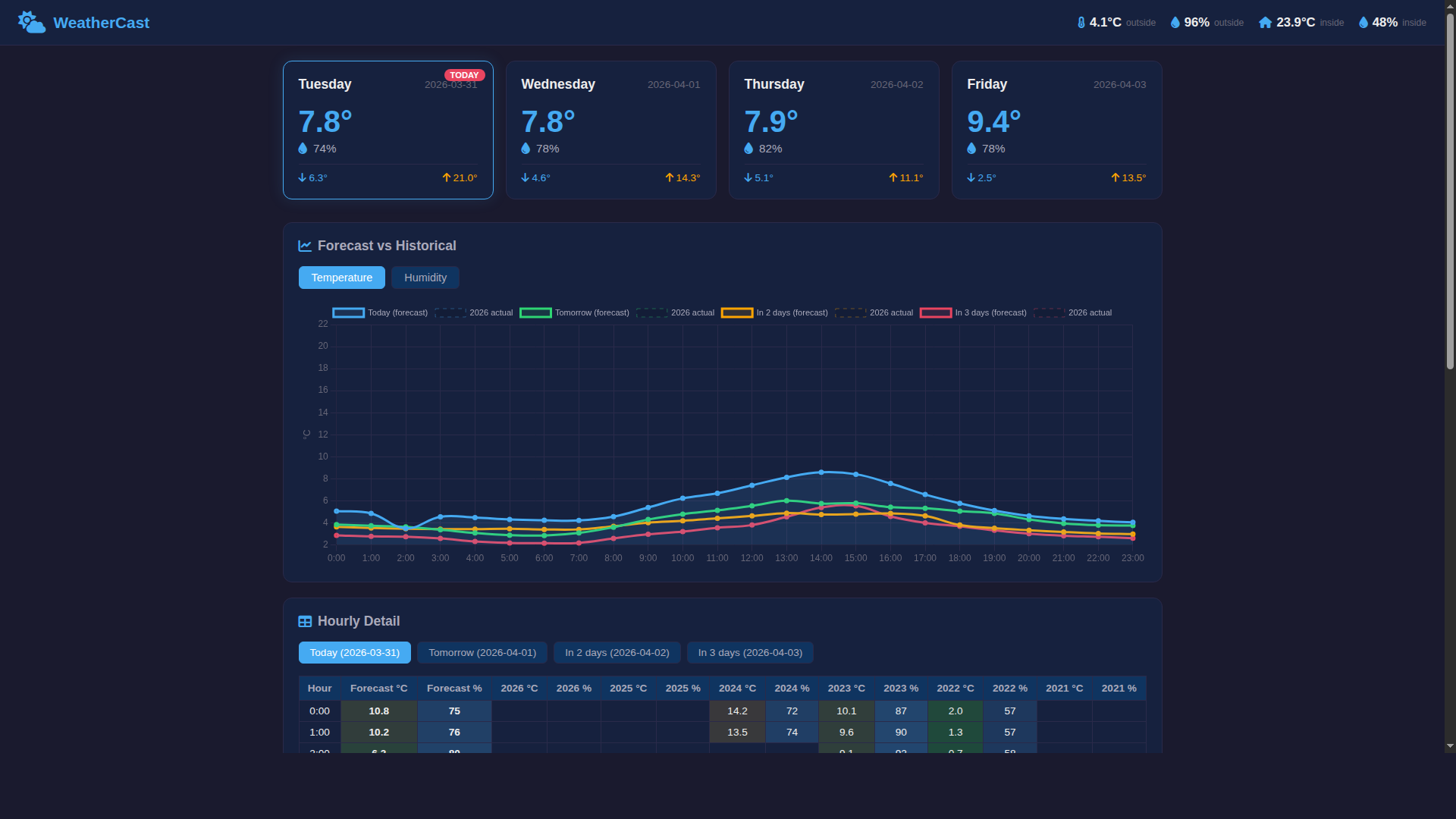The height and width of the screenshot is (819, 1456).
Task: Hide the first 2026 actual legend series
Action: point(491,312)
